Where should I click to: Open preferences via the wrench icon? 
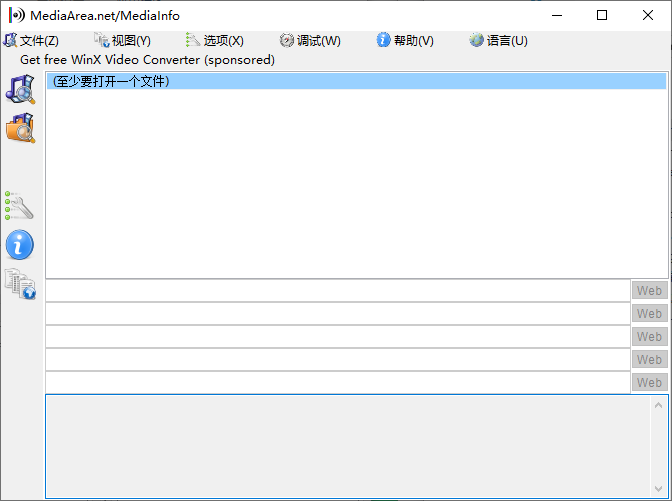coord(20,205)
